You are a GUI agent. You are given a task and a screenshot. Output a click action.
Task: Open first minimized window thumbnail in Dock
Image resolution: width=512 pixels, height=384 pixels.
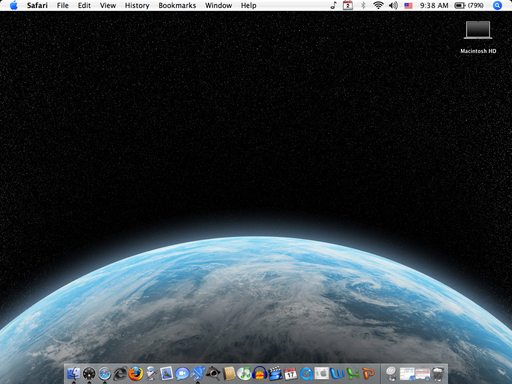[407, 373]
